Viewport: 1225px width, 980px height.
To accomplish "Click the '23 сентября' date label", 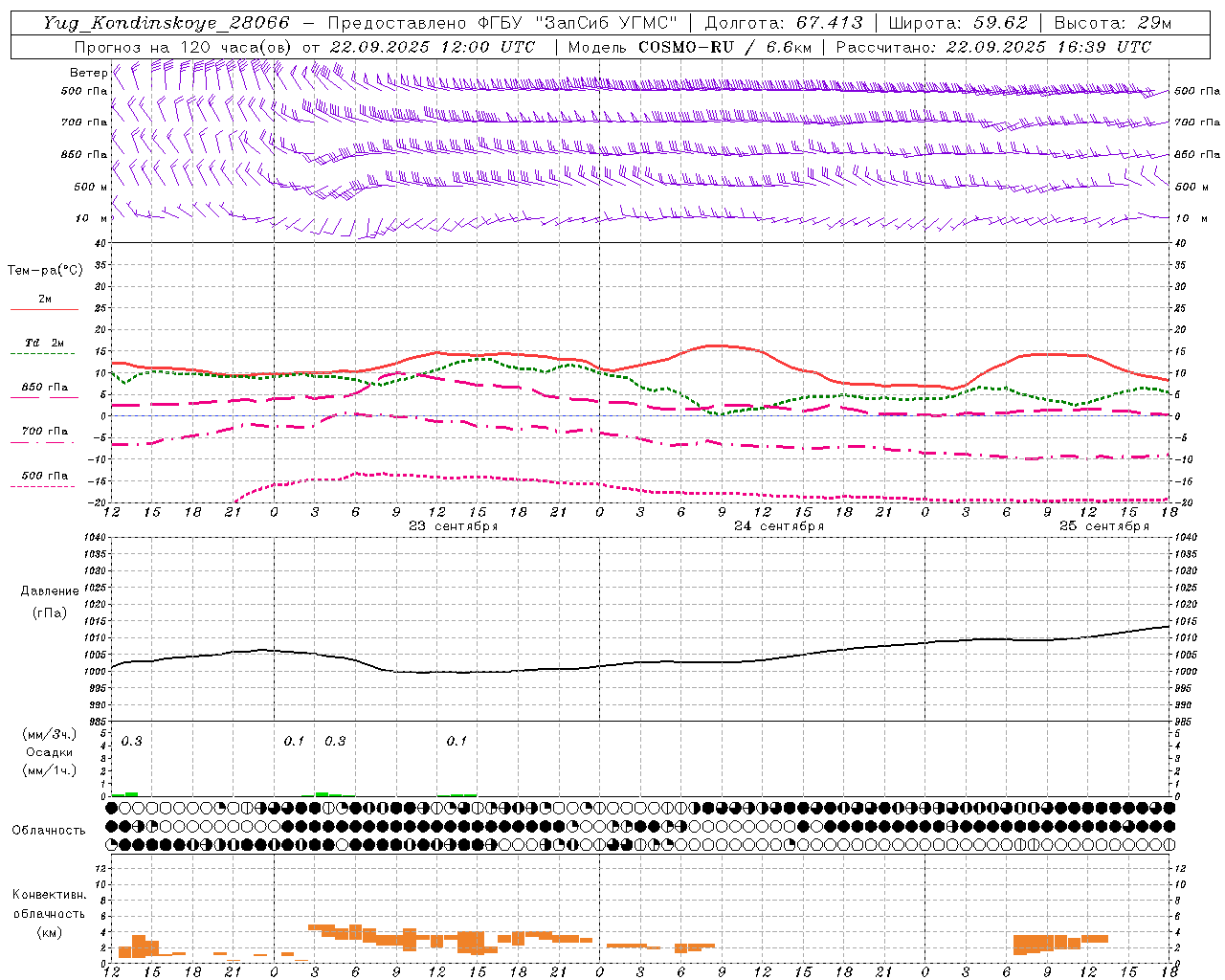I will [453, 526].
